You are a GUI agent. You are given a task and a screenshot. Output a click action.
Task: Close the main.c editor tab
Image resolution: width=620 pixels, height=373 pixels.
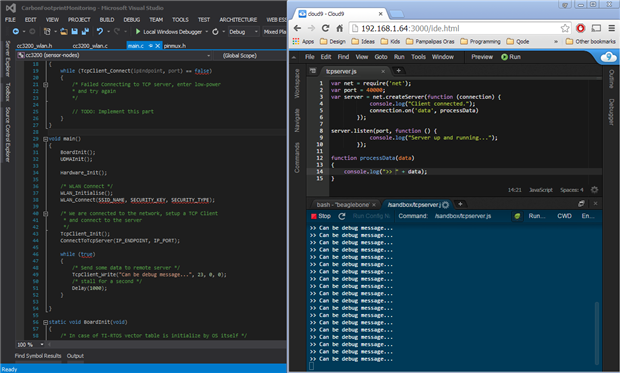click(157, 46)
